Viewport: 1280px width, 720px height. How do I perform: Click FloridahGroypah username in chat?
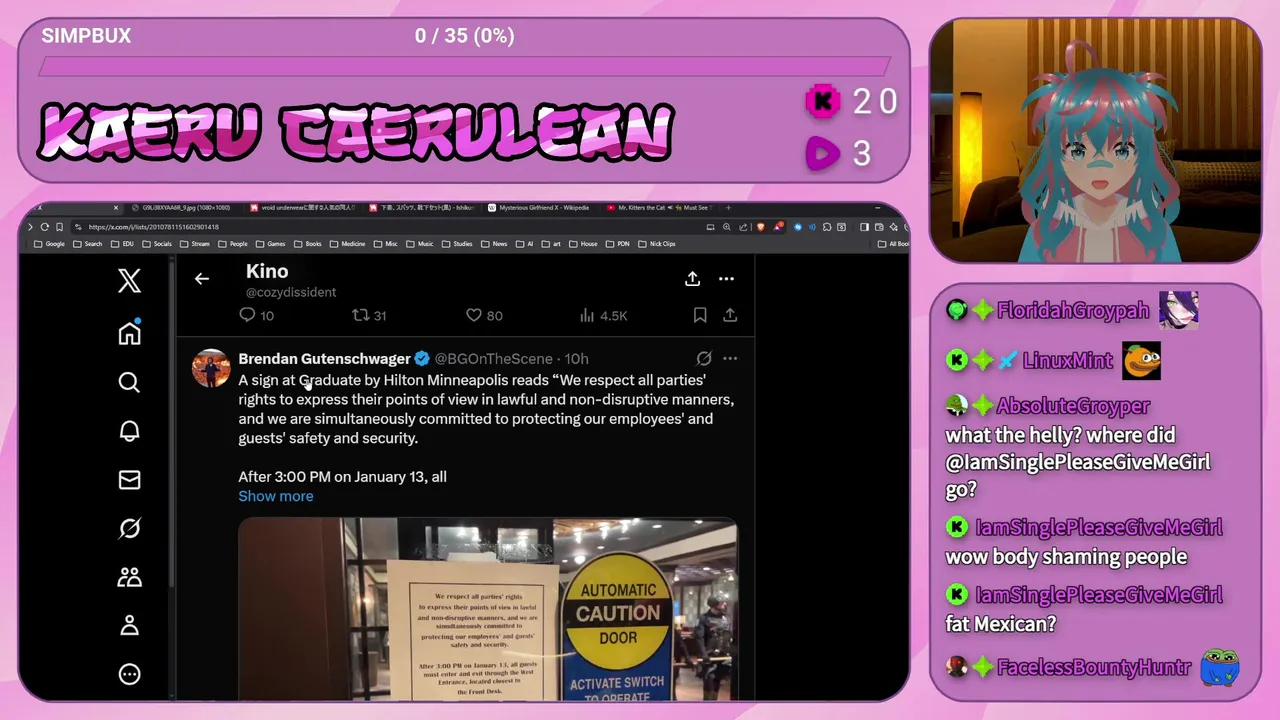pyautogui.click(x=1073, y=311)
